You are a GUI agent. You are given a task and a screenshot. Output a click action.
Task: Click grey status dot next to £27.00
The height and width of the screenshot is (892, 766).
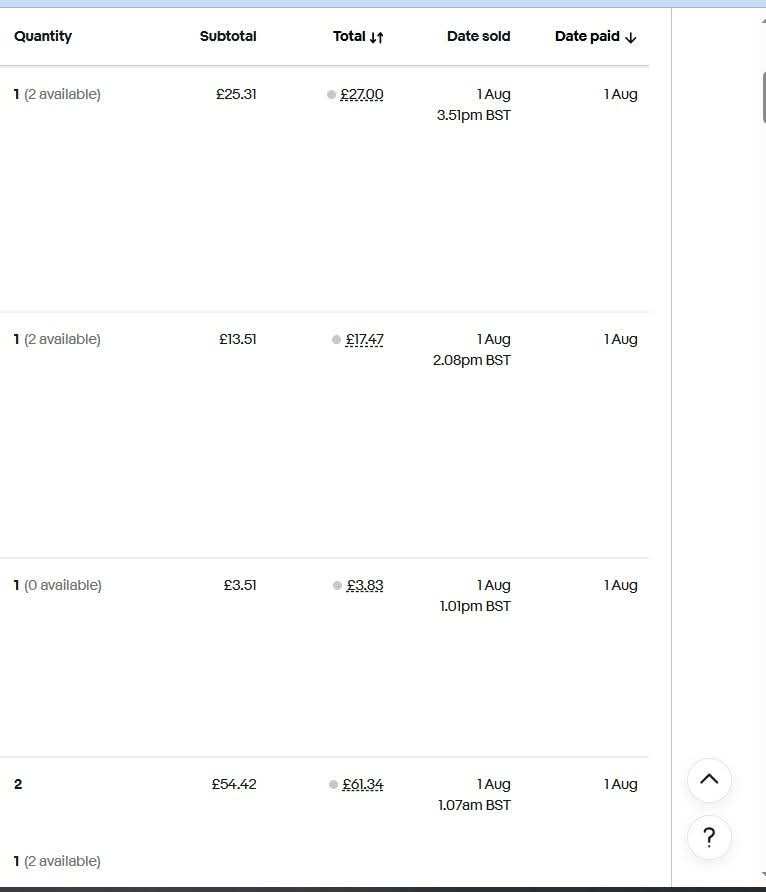tap(332, 95)
